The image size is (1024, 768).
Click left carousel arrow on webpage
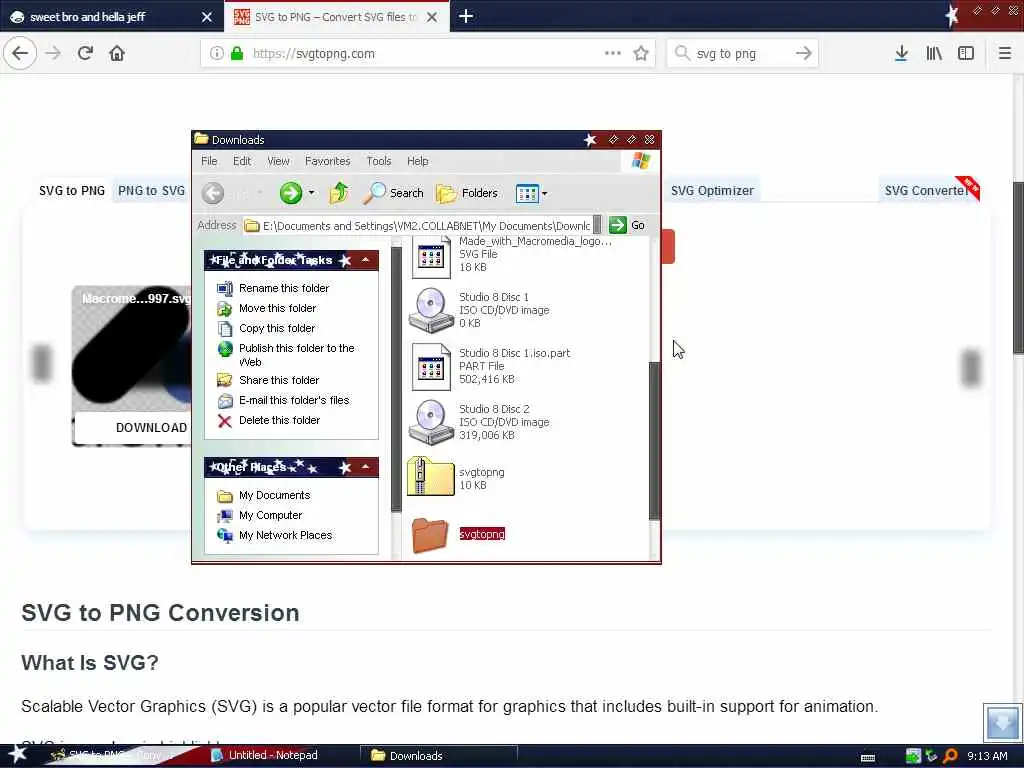(42, 363)
